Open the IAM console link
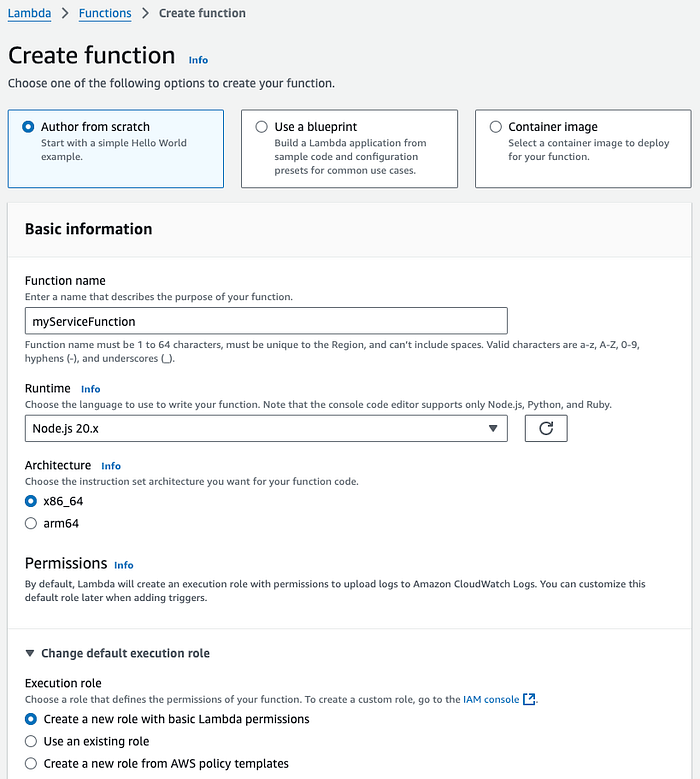 [x=491, y=699]
